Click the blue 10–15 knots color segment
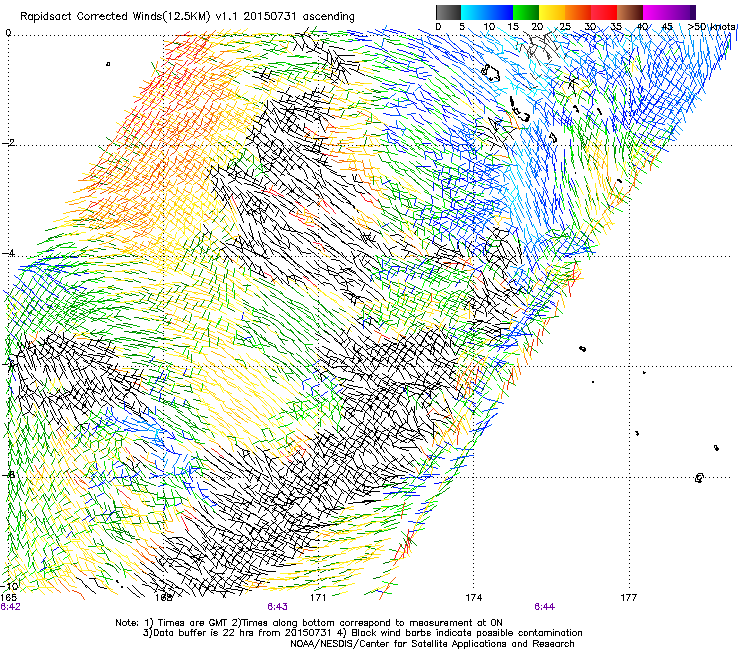This screenshot has height=650, width=740. pyautogui.click(x=500, y=12)
